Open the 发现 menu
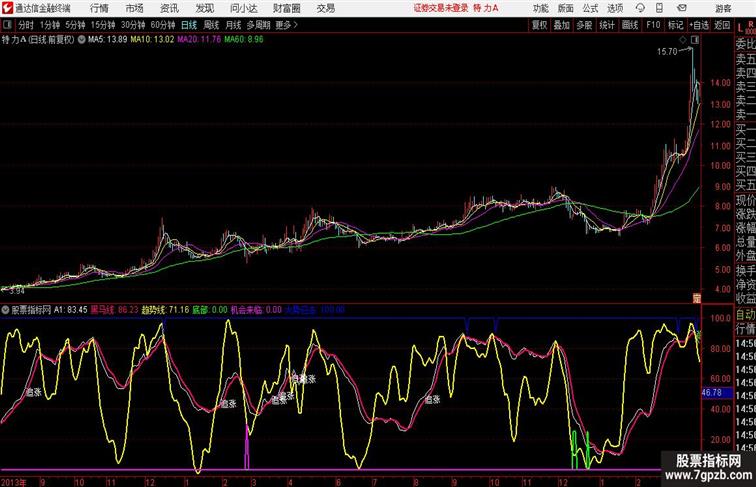756x487 pixels. click(x=204, y=8)
